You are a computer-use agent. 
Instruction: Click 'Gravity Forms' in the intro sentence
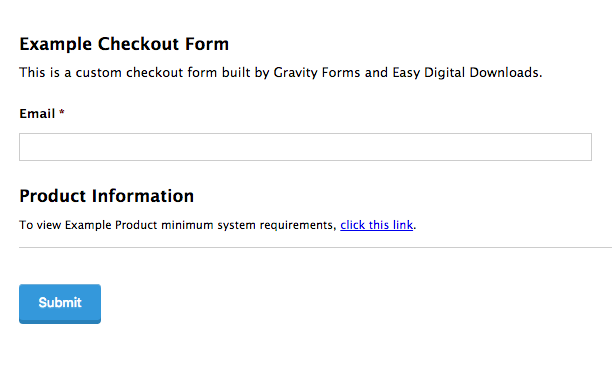317,73
